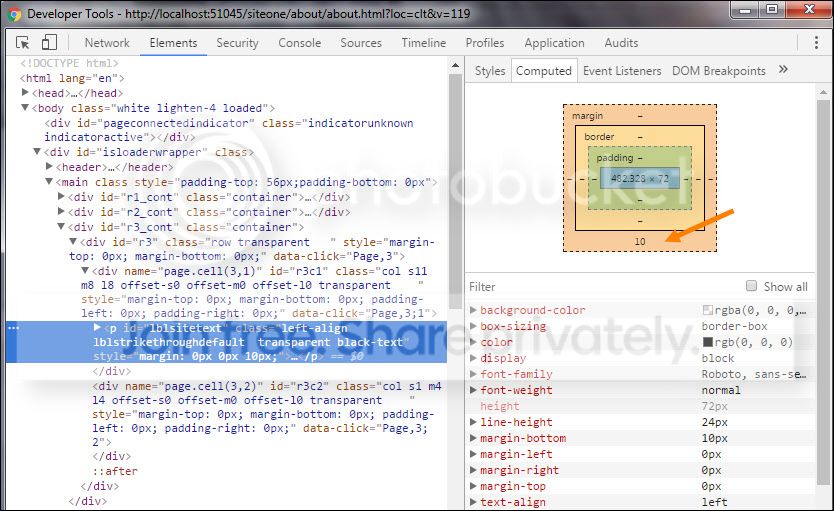Select the ::after pseudo element
834x511 pixels.
[x=115, y=471]
